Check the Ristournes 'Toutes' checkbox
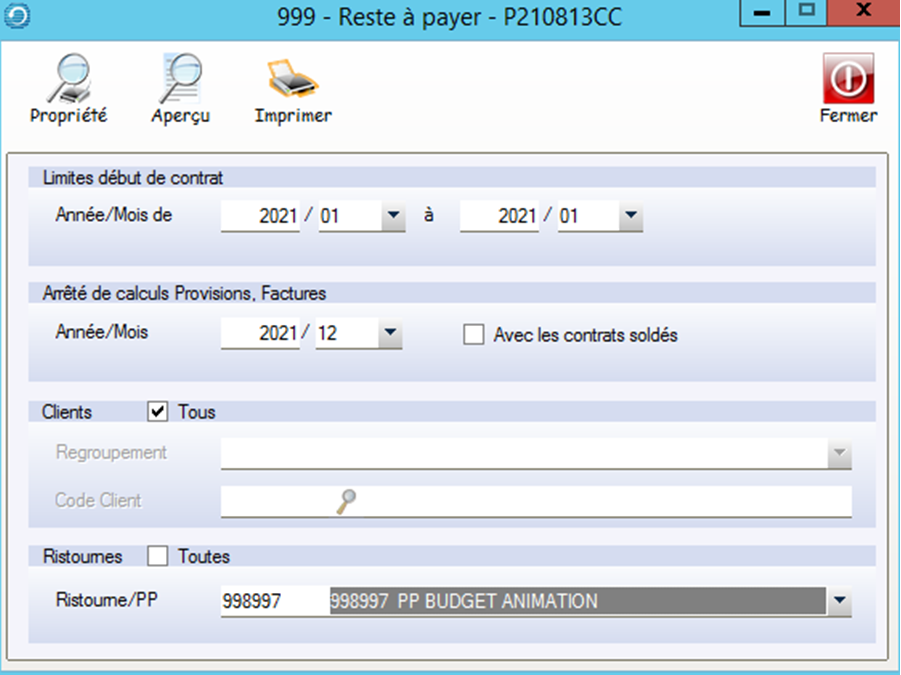Image resolution: width=901 pixels, height=675 pixels. 158,555
